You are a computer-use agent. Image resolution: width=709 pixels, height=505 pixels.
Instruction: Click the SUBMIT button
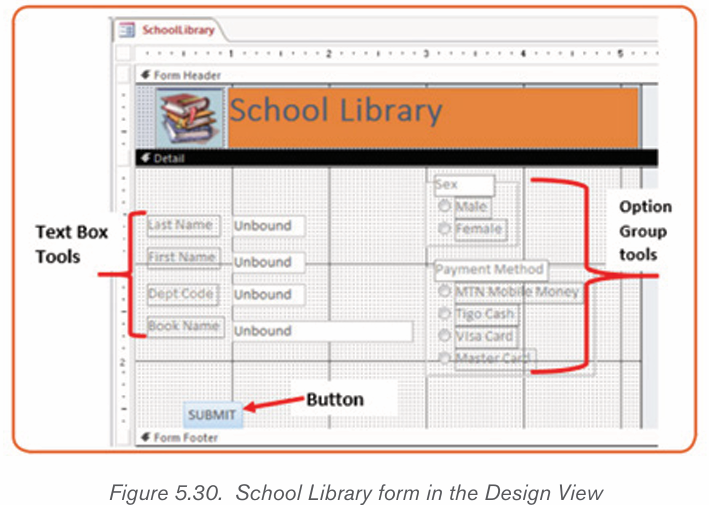[213, 415]
